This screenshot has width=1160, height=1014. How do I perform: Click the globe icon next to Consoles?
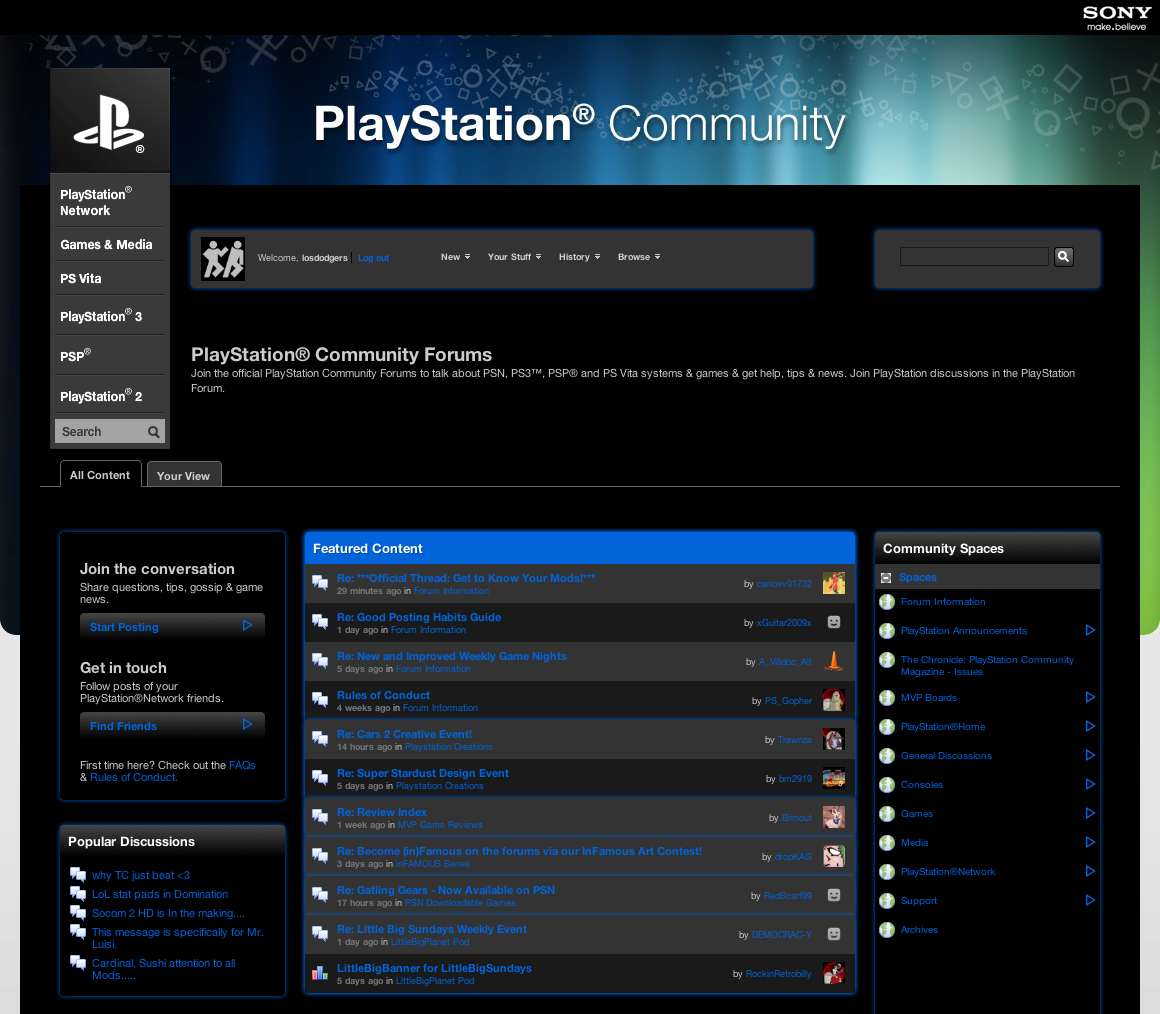pos(887,785)
